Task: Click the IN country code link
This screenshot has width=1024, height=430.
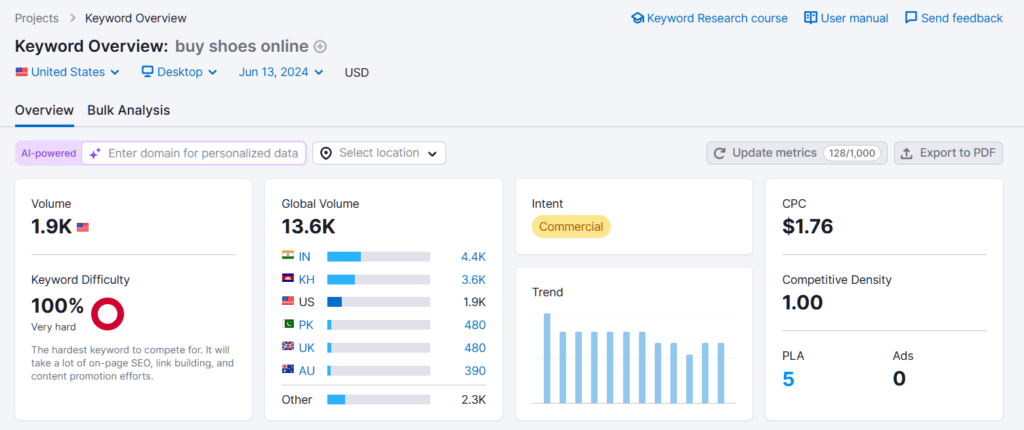Action: point(304,257)
